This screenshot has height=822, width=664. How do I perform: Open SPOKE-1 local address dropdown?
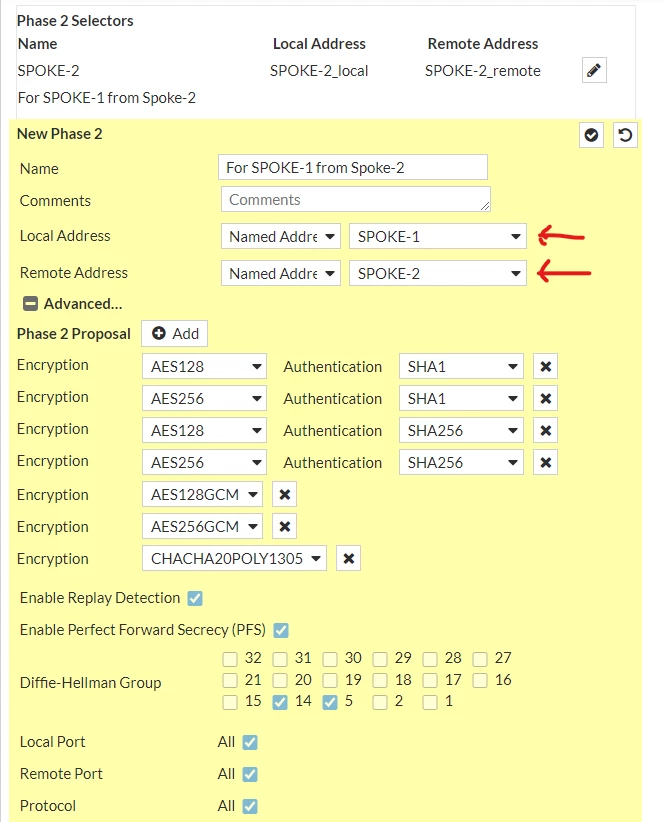click(x=438, y=236)
